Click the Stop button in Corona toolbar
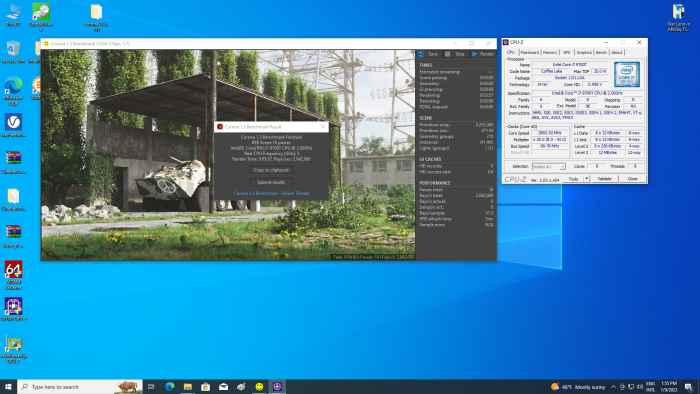The image size is (700, 394). [x=455, y=54]
